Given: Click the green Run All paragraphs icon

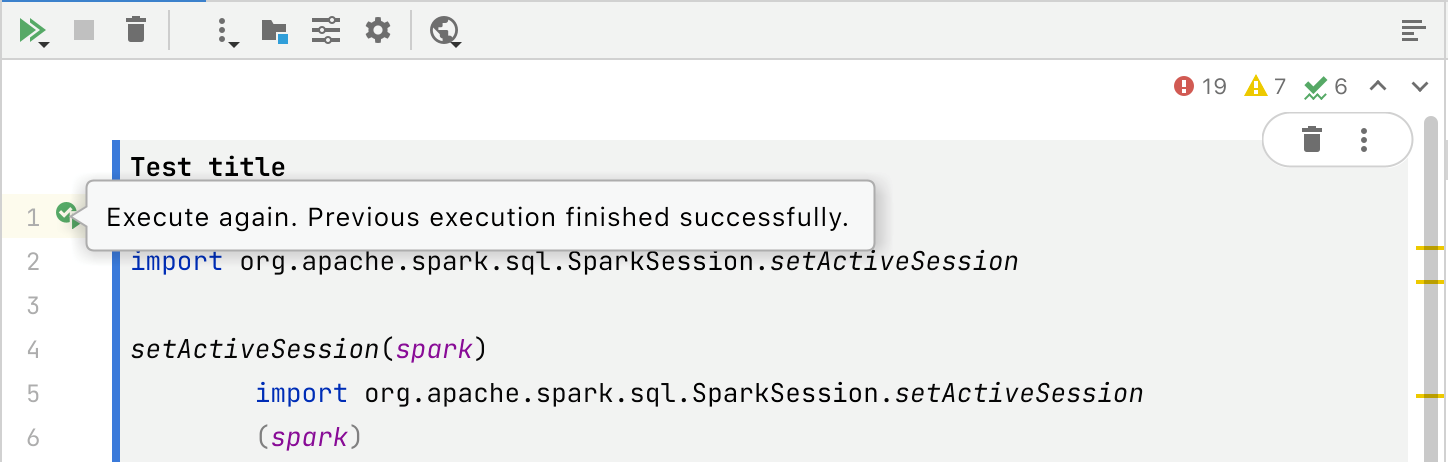Looking at the screenshot, I should (x=33, y=31).
